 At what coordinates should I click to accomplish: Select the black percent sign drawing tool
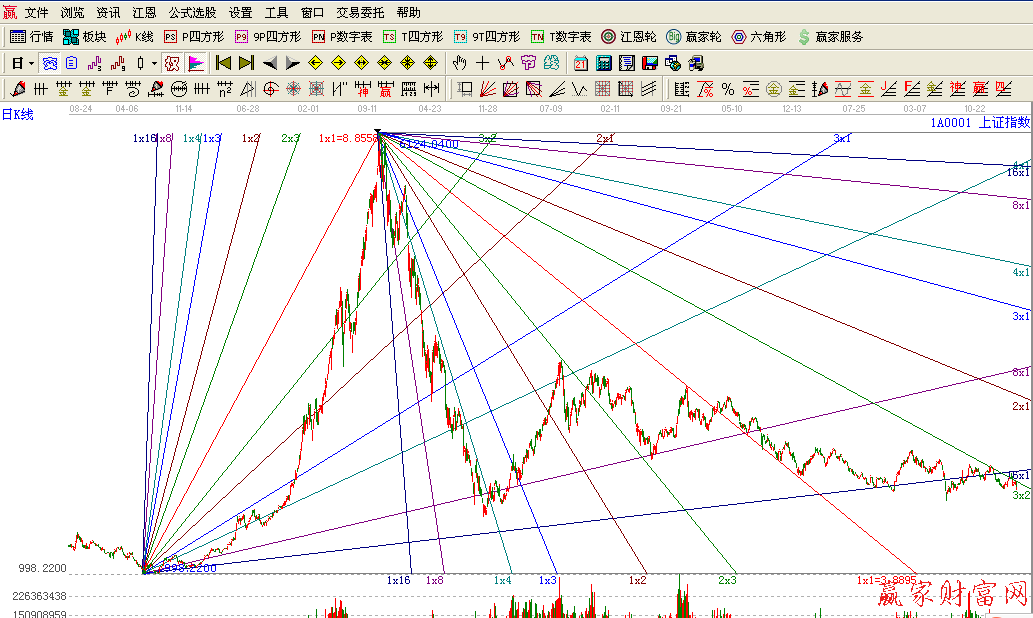(728, 89)
